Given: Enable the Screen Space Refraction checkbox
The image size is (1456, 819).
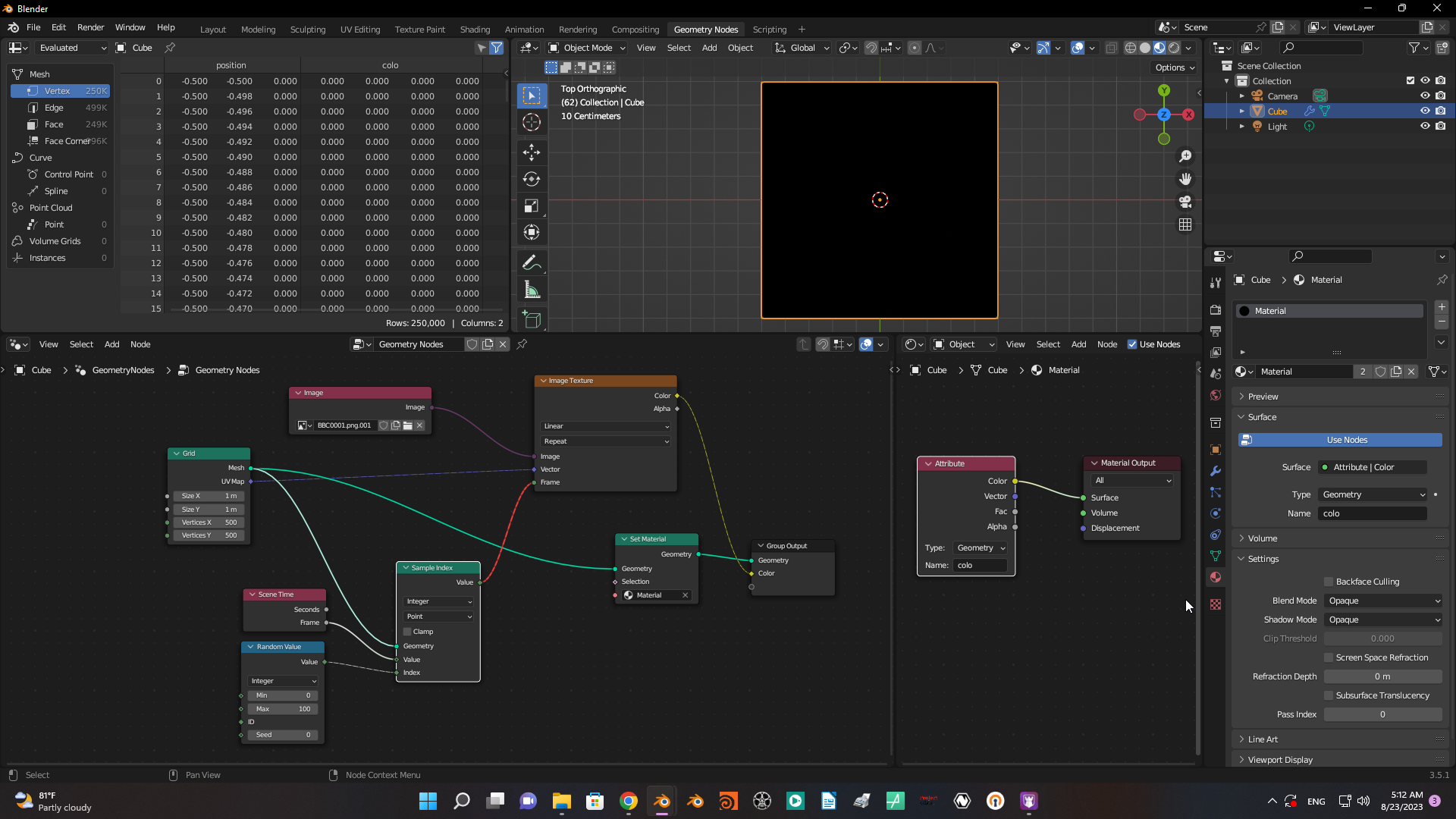Looking at the screenshot, I should 1329,657.
